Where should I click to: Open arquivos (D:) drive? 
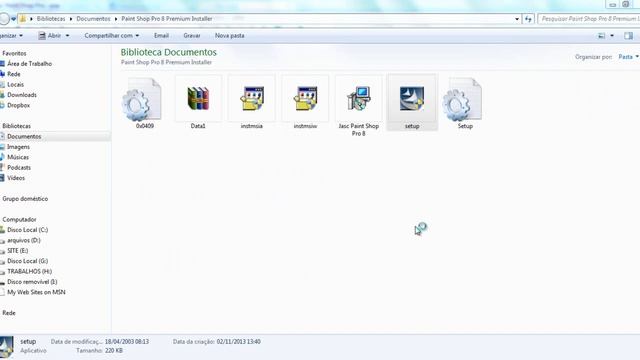(24, 240)
